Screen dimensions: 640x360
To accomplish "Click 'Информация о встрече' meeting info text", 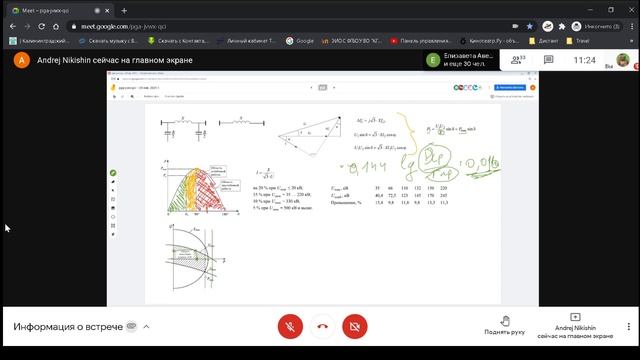I will [68, 327].
